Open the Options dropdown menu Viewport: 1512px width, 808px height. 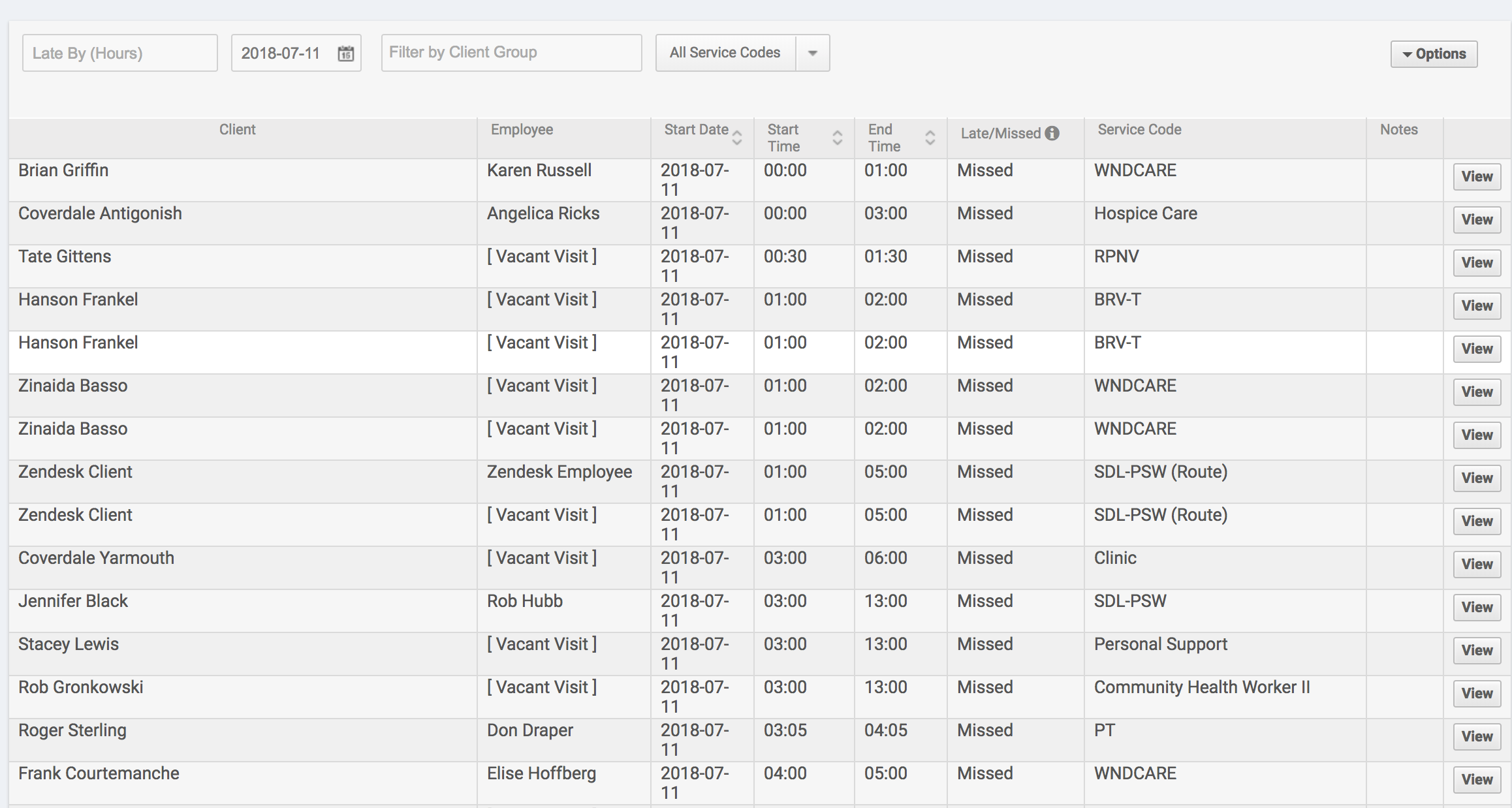point(1434,54)
